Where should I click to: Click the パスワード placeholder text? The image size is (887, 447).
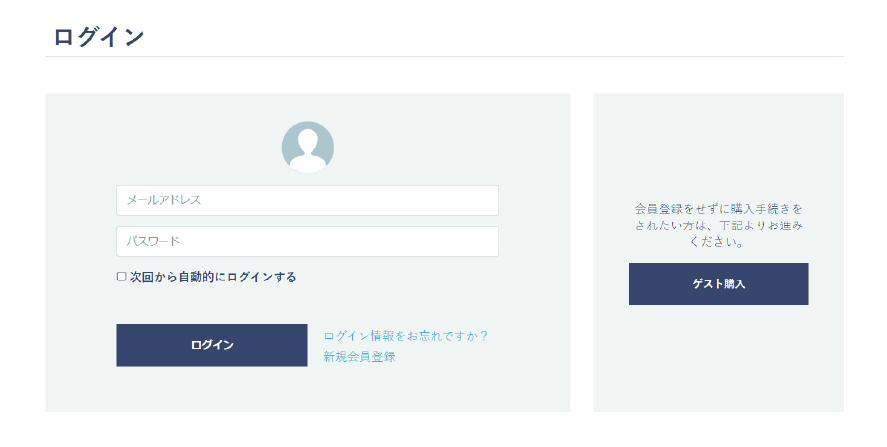[x=153, y=242]
